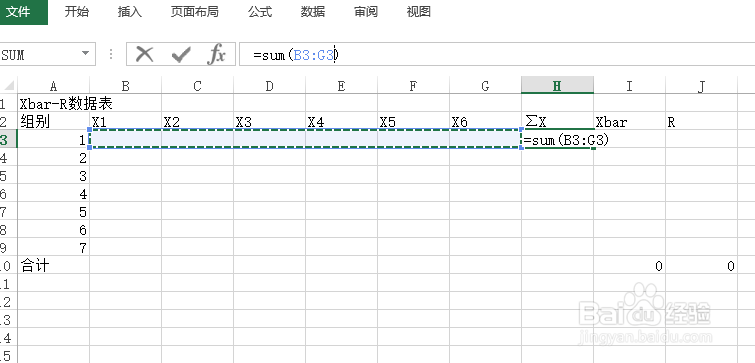Image resolution: width=755 pixels, height=363 pixels.
Task: Click group number 1 cell in column A
Action: [x=53, y=140]
